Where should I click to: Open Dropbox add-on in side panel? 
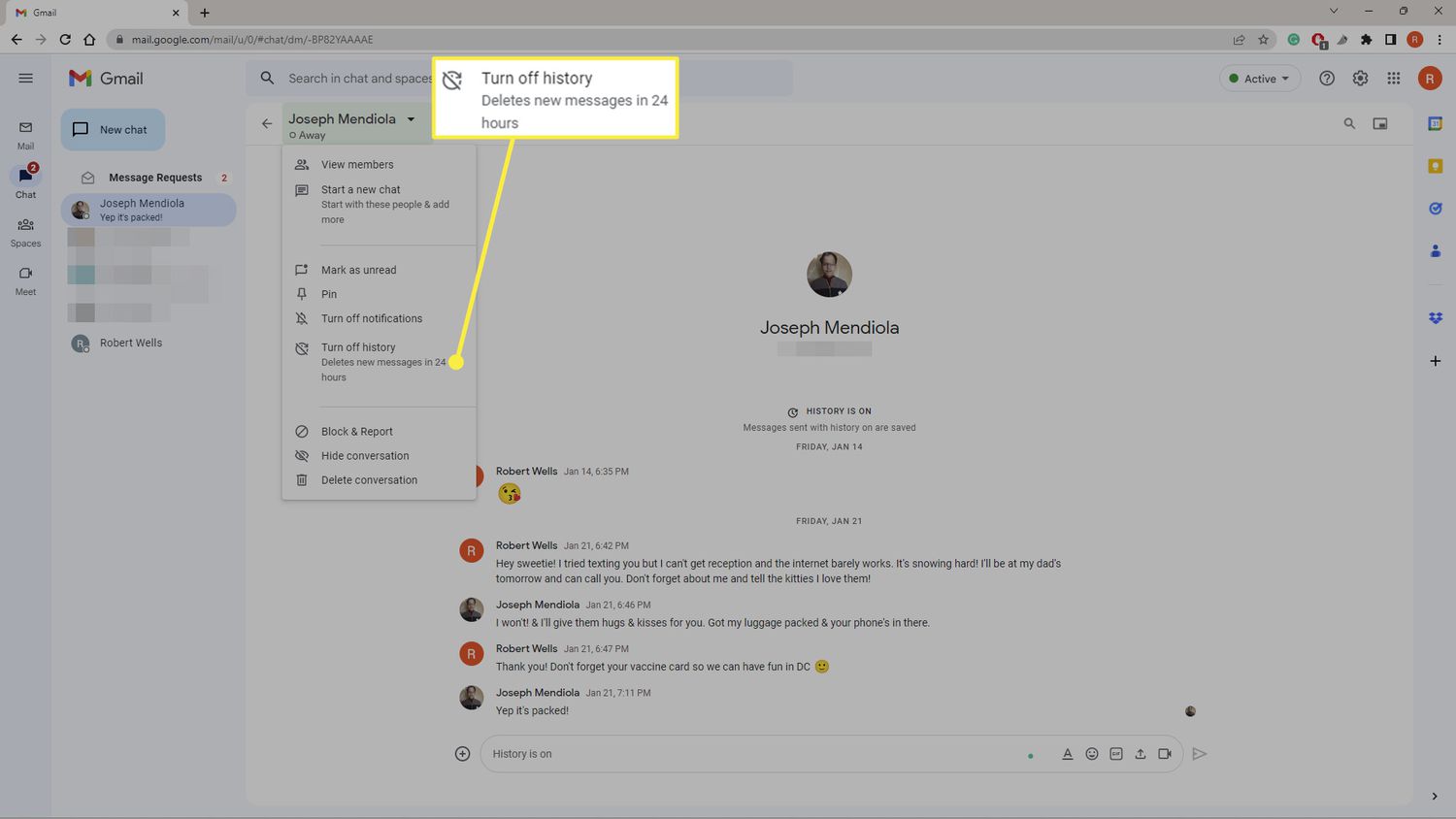[1435, 318]
